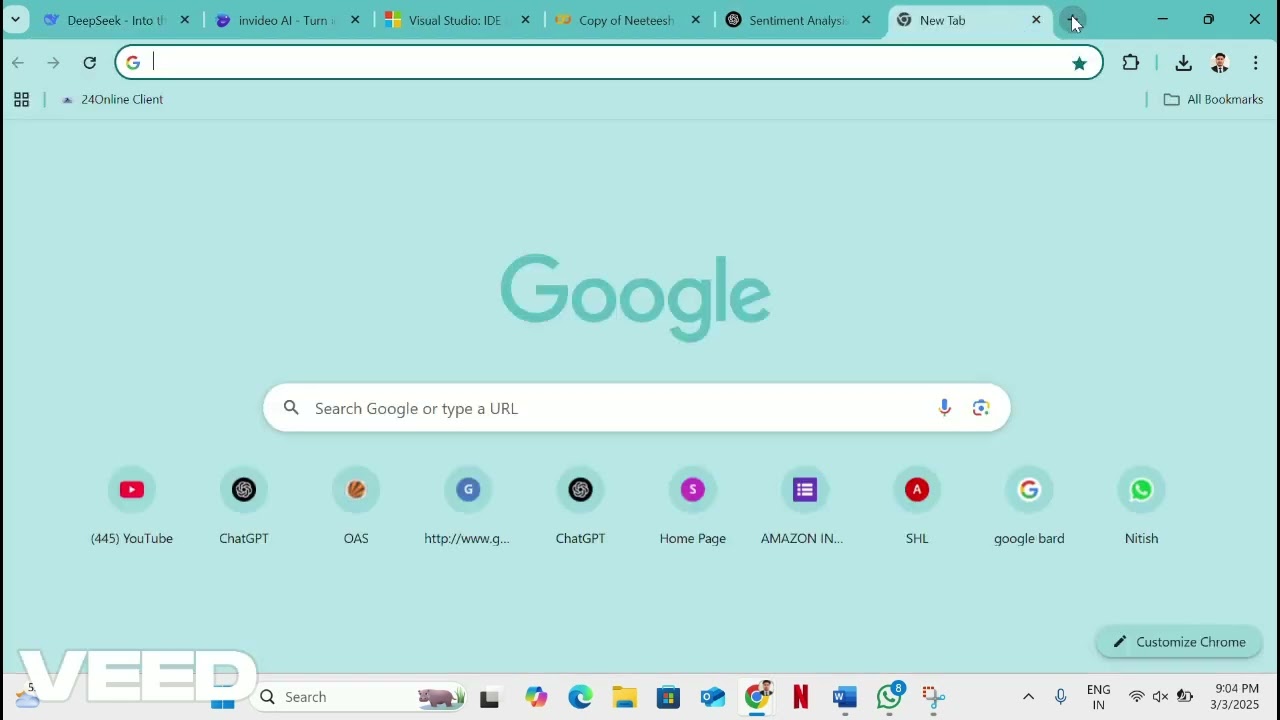This screenshot has height=720, width=1280.
Task: Click the address bar field
Action: (609, 63)
